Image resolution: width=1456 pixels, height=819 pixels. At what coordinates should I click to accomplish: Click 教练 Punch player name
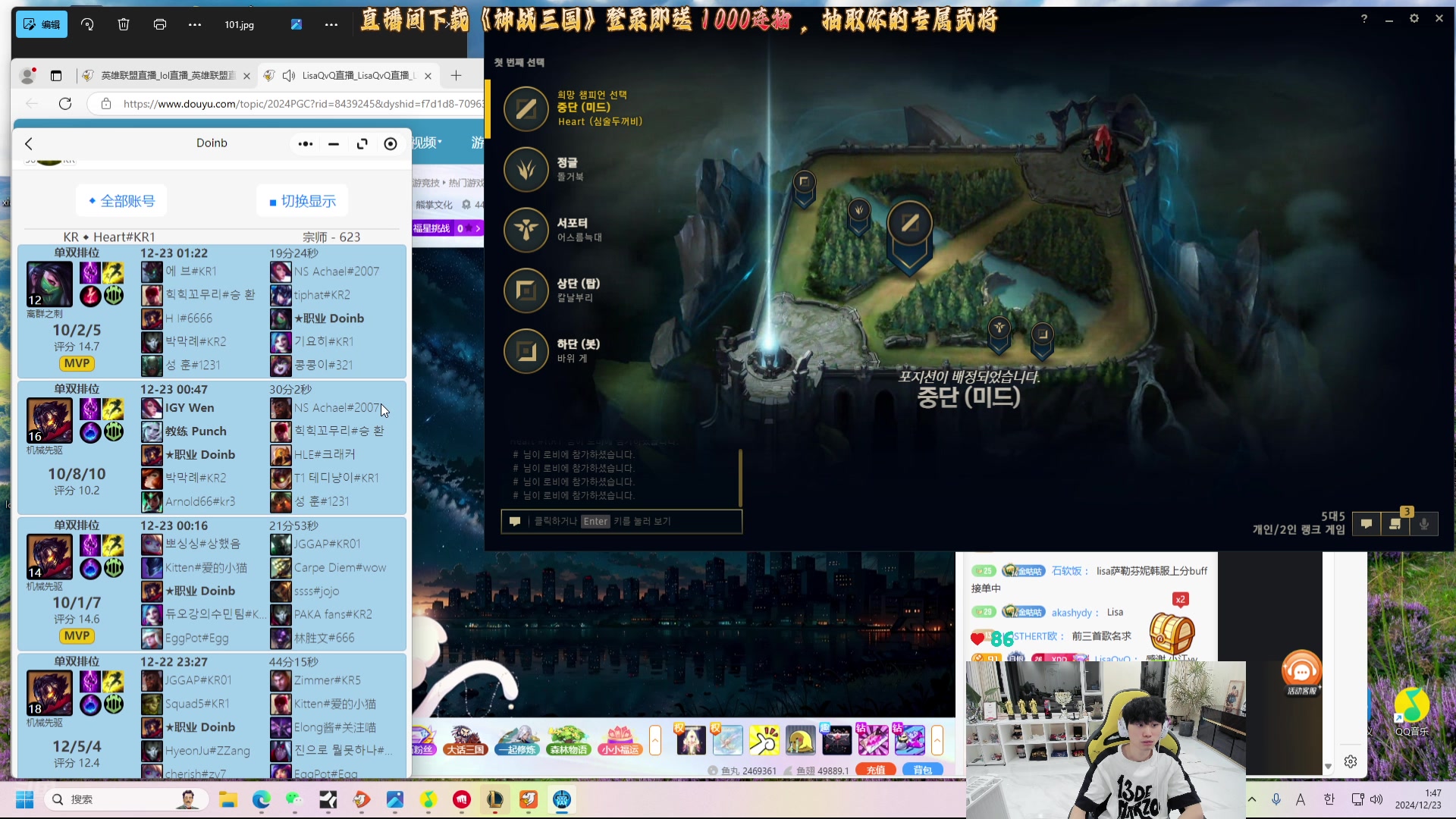coord(196,431)
